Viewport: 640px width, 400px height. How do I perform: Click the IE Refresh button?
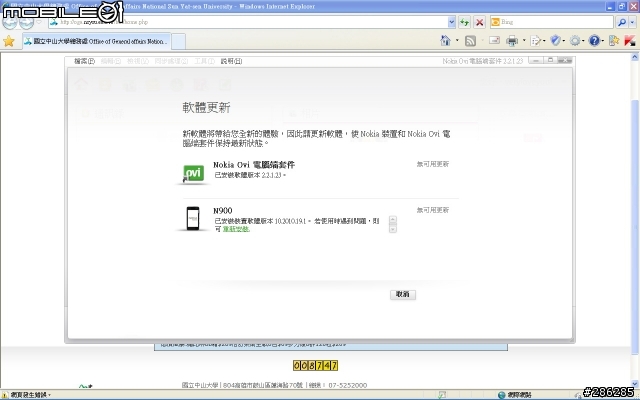[464, 22]
